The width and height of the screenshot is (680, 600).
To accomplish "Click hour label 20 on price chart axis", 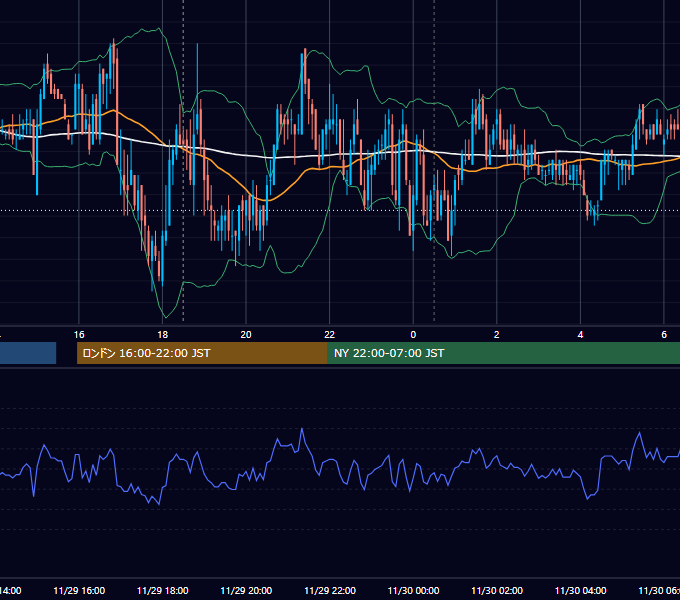I will pos(246,335).
